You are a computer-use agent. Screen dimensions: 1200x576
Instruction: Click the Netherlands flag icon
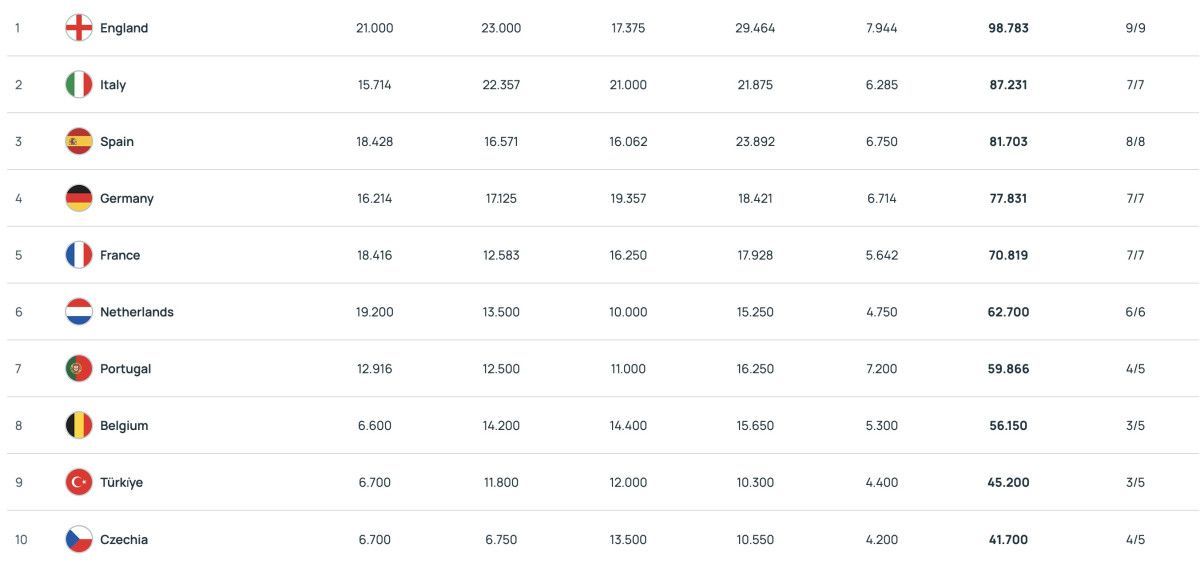79,312
